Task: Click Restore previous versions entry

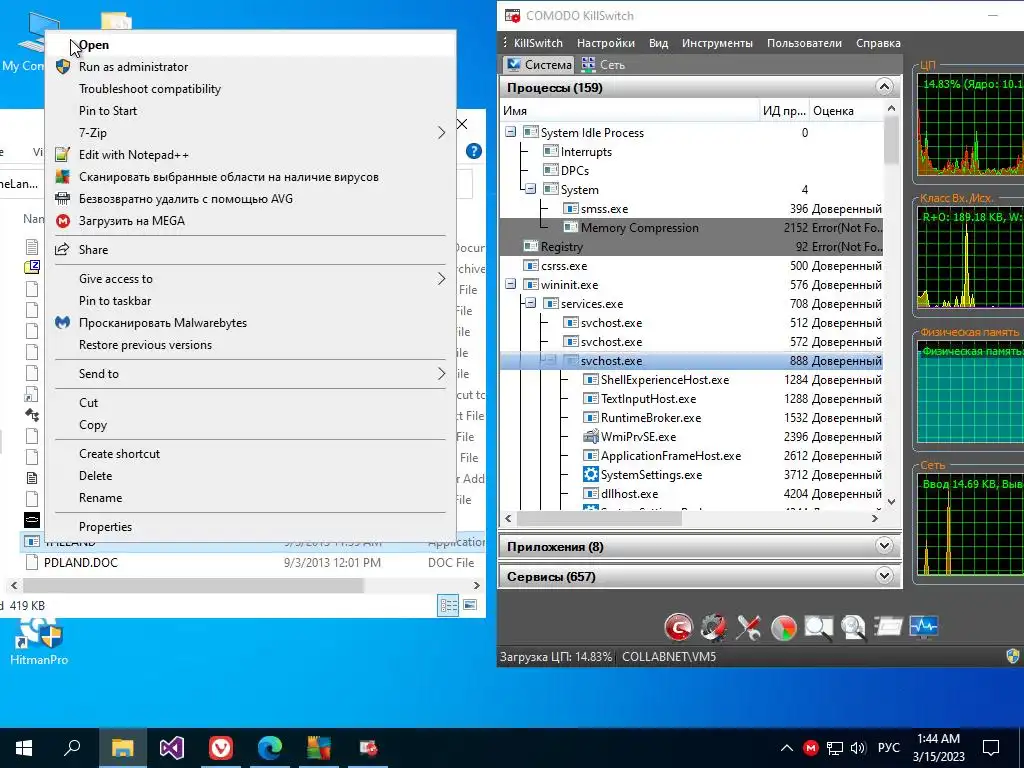Action: click(250, 345)
